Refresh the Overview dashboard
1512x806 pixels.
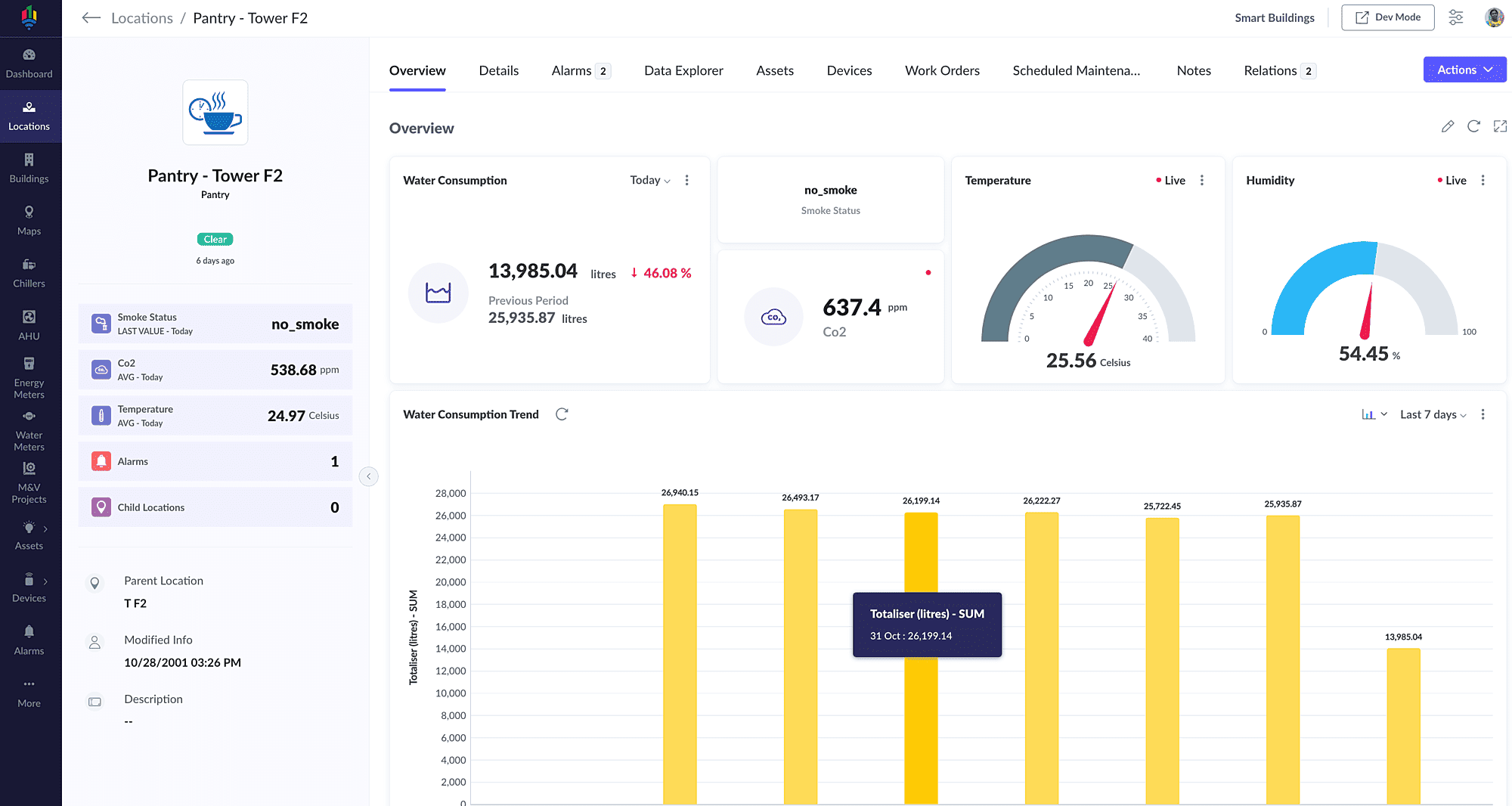pyautogui.click(x=1473, y=126)
